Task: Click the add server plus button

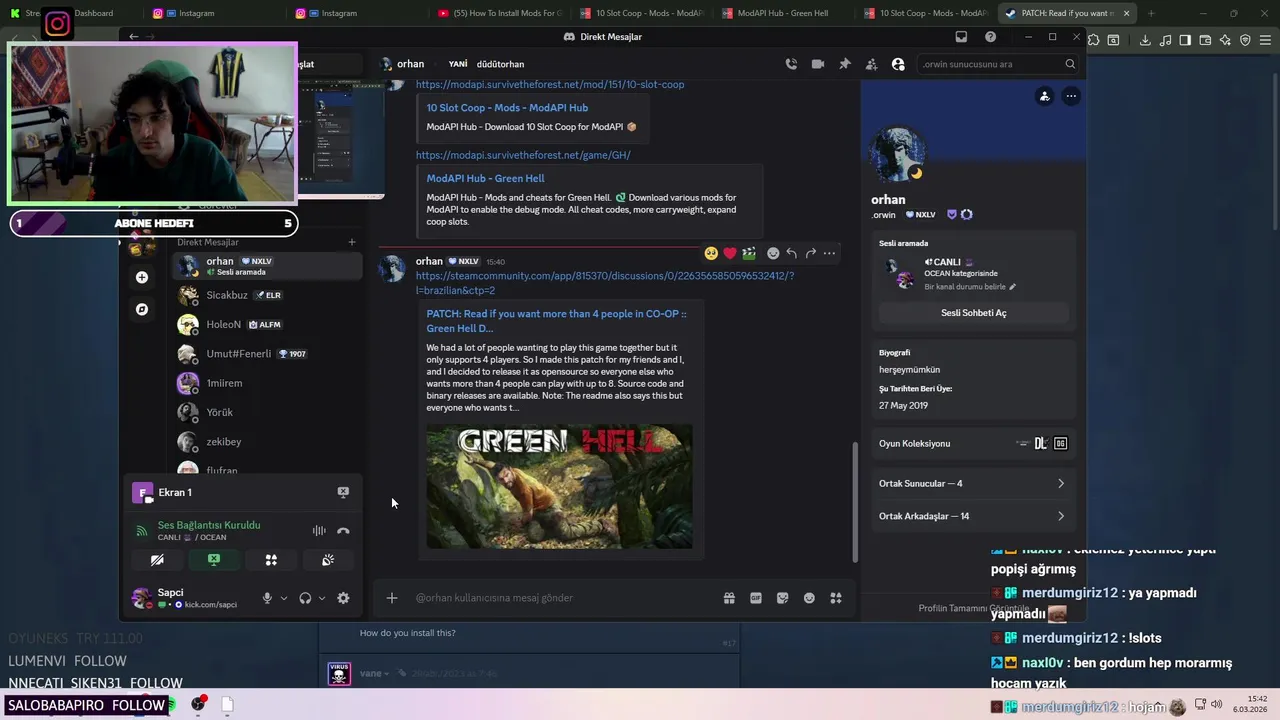Action: click(x=142, y=277)
